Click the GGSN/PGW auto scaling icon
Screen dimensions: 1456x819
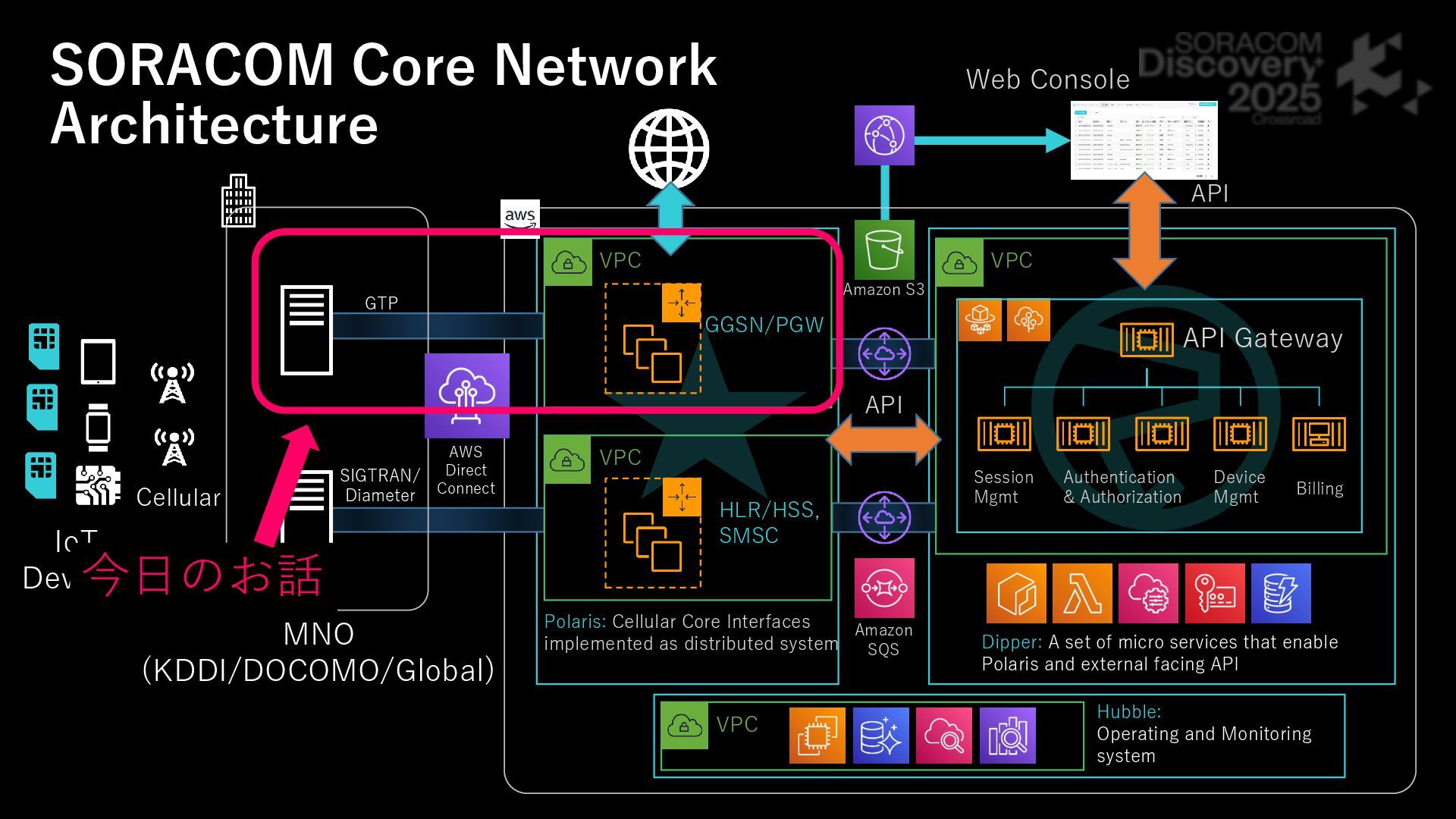[x=681, y=303]
